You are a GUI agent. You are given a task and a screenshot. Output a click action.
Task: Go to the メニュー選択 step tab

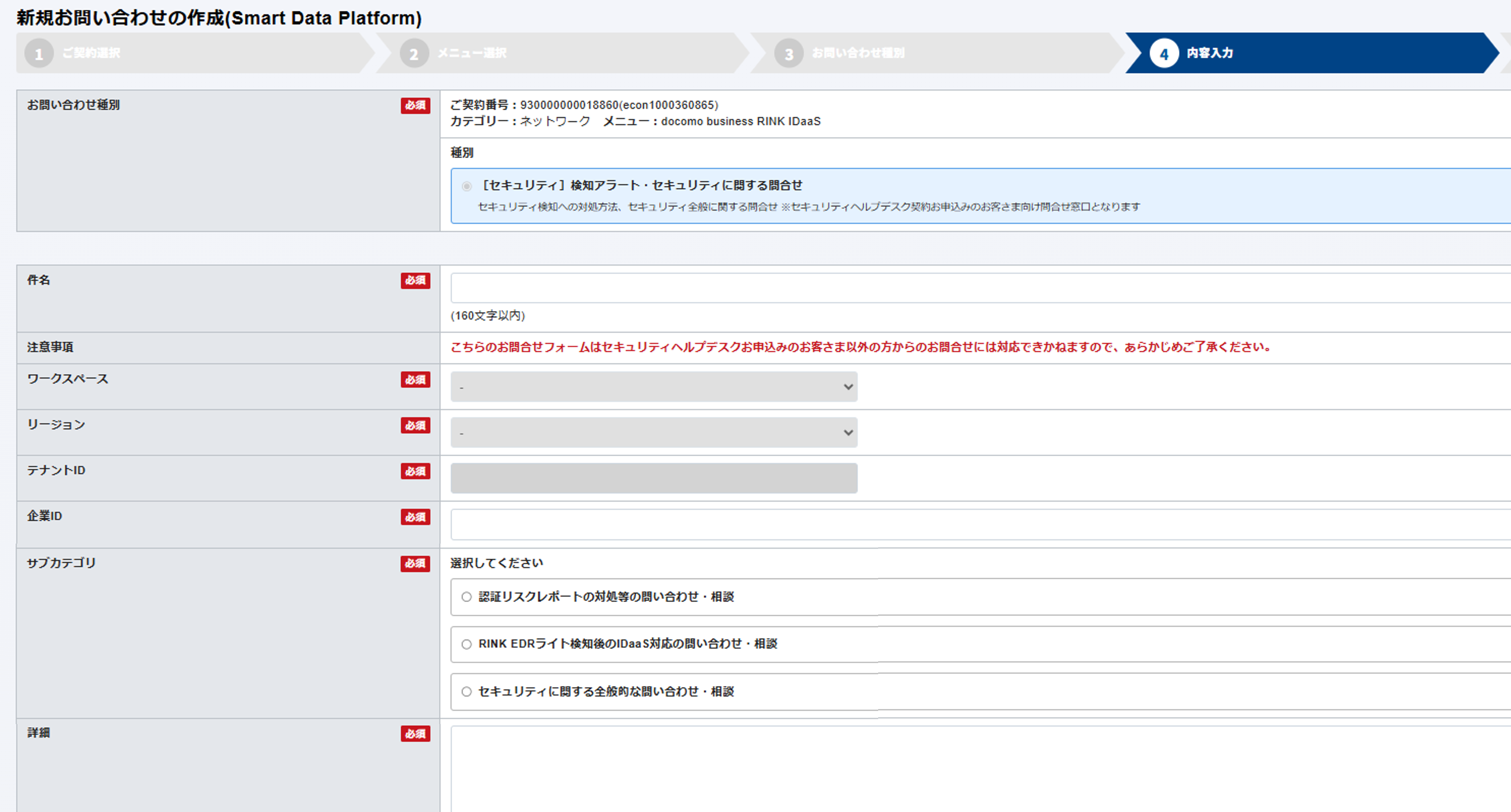[x=471, y=53]
